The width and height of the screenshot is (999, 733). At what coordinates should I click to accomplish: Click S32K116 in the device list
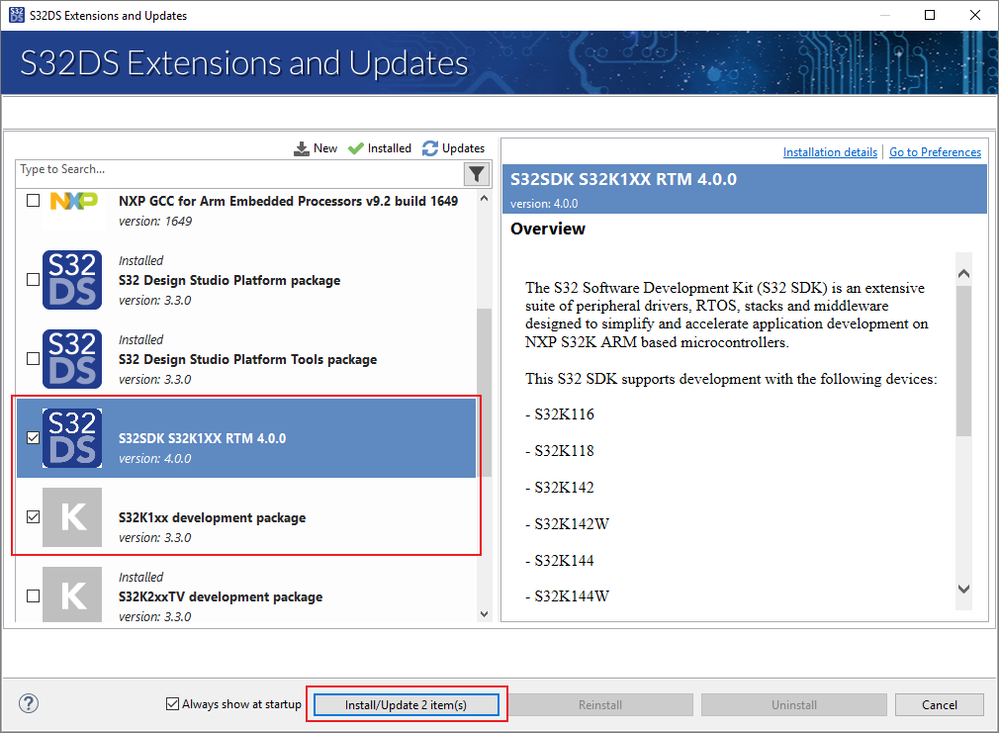point(564,414)
